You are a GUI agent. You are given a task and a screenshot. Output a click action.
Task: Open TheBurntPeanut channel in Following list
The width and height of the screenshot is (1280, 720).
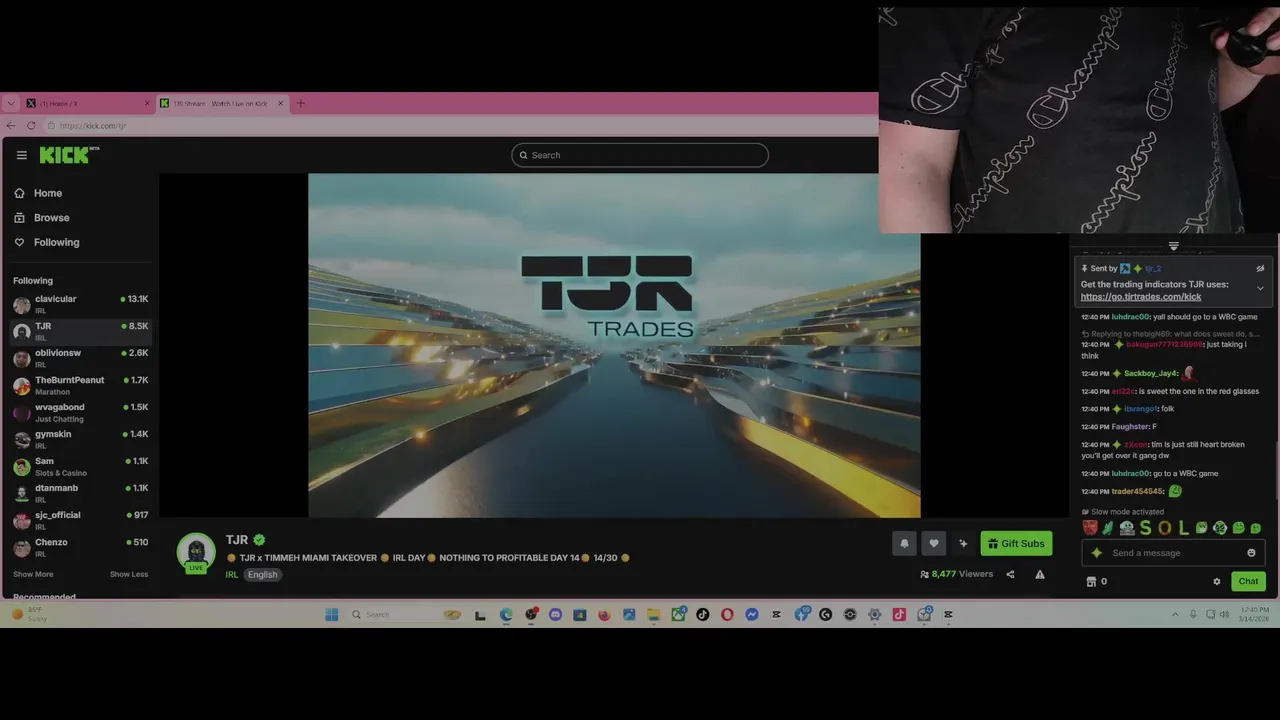[80, 385]
